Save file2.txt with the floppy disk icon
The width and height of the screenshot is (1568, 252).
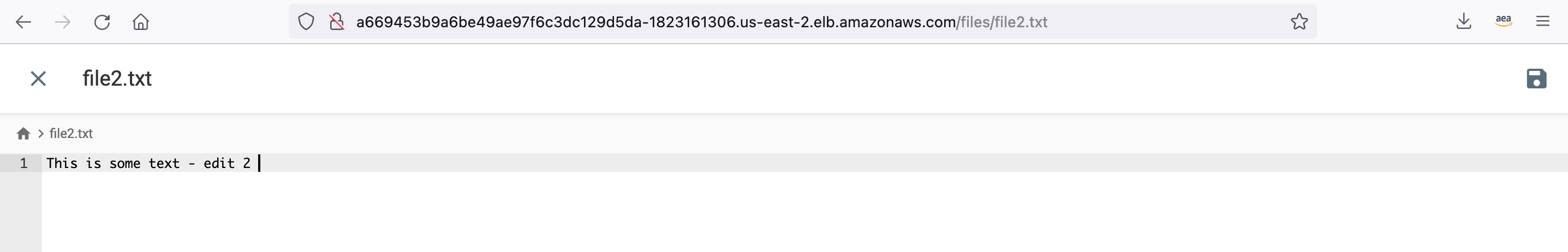[x=1536, y=79]
